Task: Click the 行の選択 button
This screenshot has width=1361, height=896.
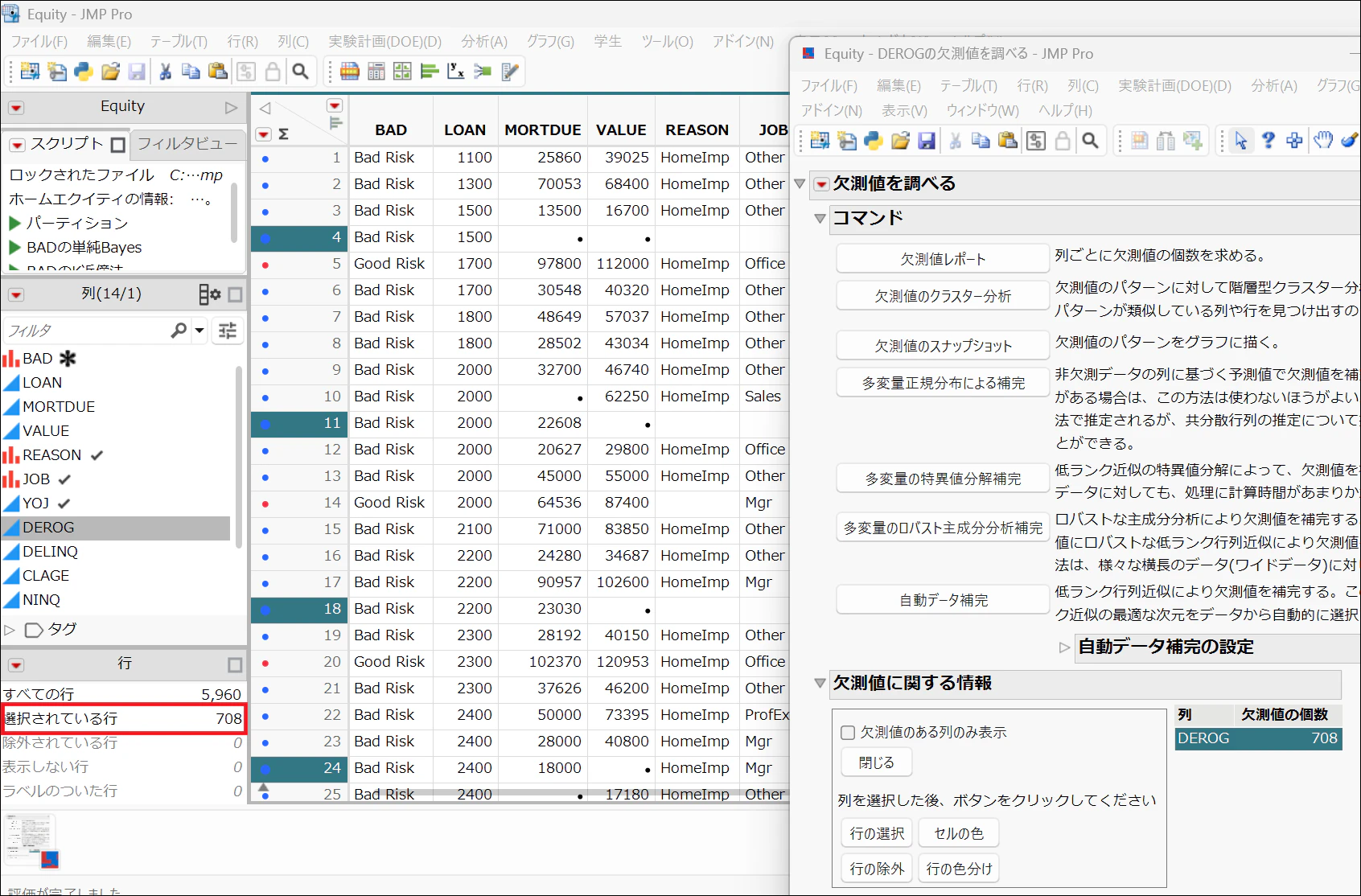Action: (x=877, y=833)
